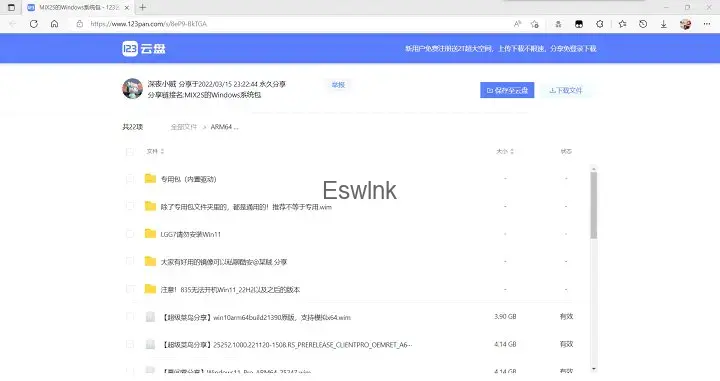Image resolution: width=720 pixels, height=381 pixels.
Task: Open folder name 大家有好用的镜像可以私聊
Action: click(x=224, y=262)
